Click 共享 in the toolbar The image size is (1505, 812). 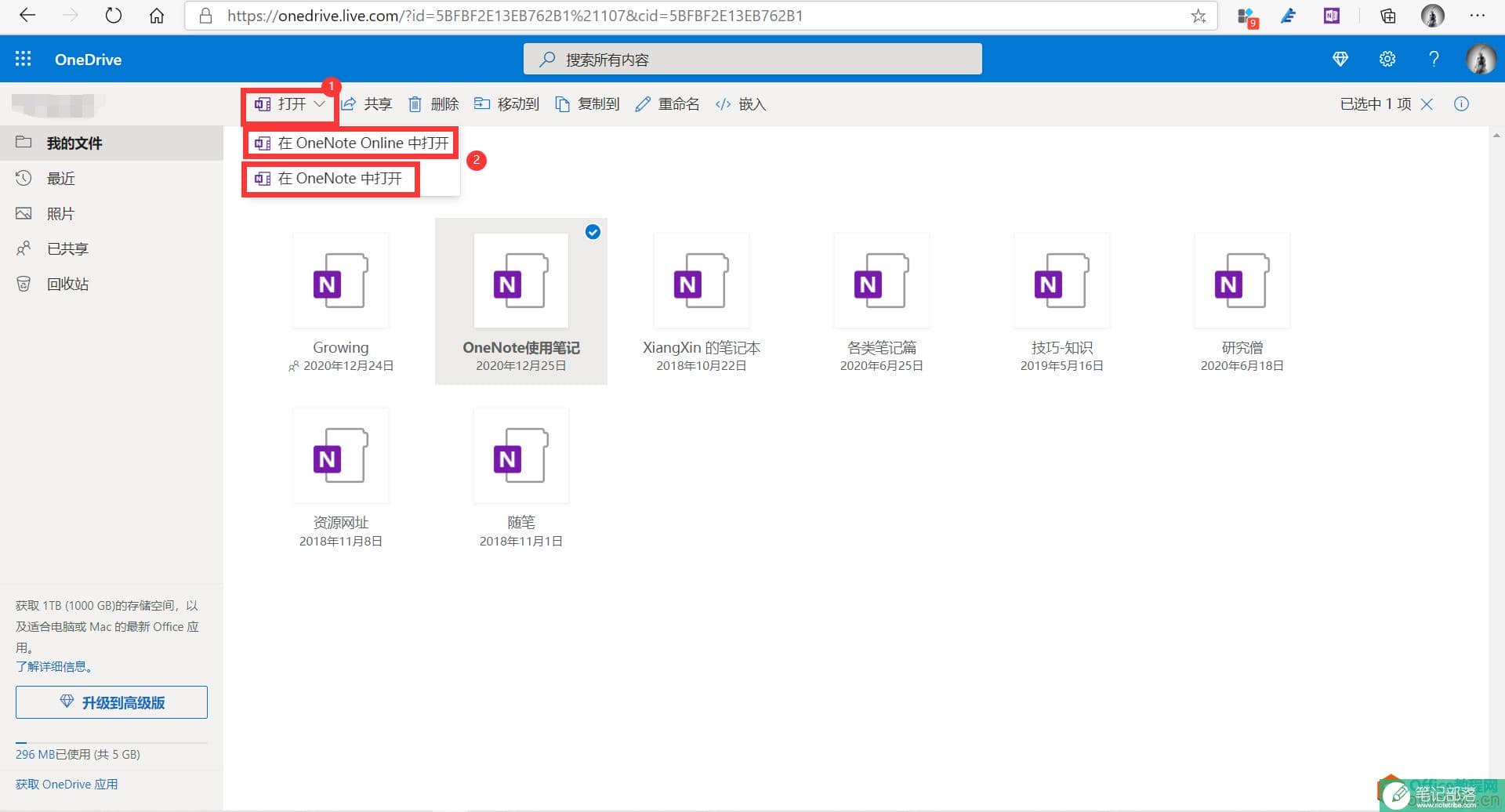367,104
